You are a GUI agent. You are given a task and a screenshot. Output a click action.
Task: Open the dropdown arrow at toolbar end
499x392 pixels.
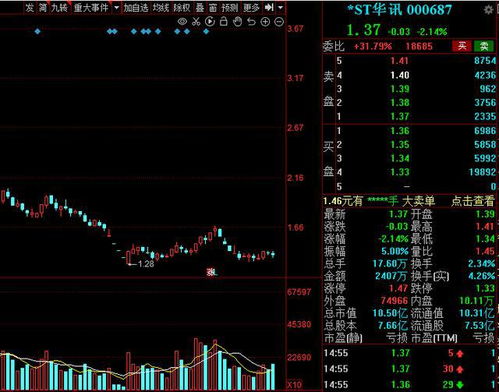[x=281, y=7]
